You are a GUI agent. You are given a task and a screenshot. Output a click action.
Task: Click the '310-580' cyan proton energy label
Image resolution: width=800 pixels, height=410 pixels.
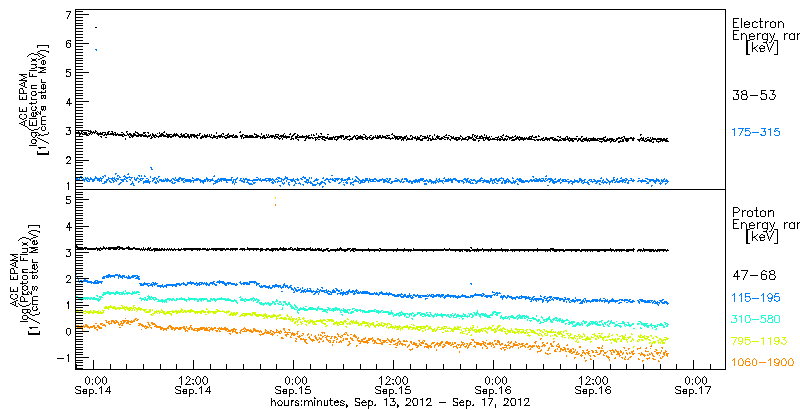tap(756, 319)
